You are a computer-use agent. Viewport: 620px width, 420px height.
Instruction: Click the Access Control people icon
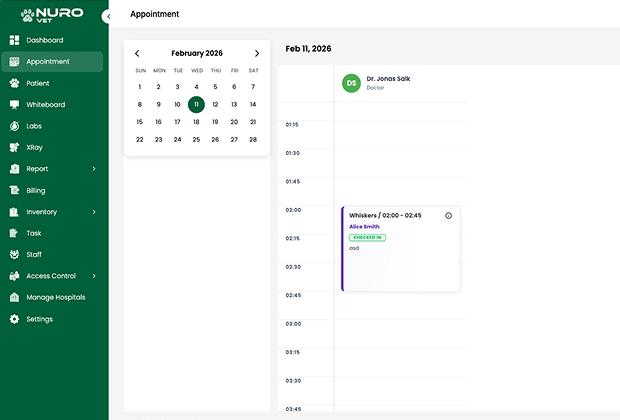pos(14,276)
